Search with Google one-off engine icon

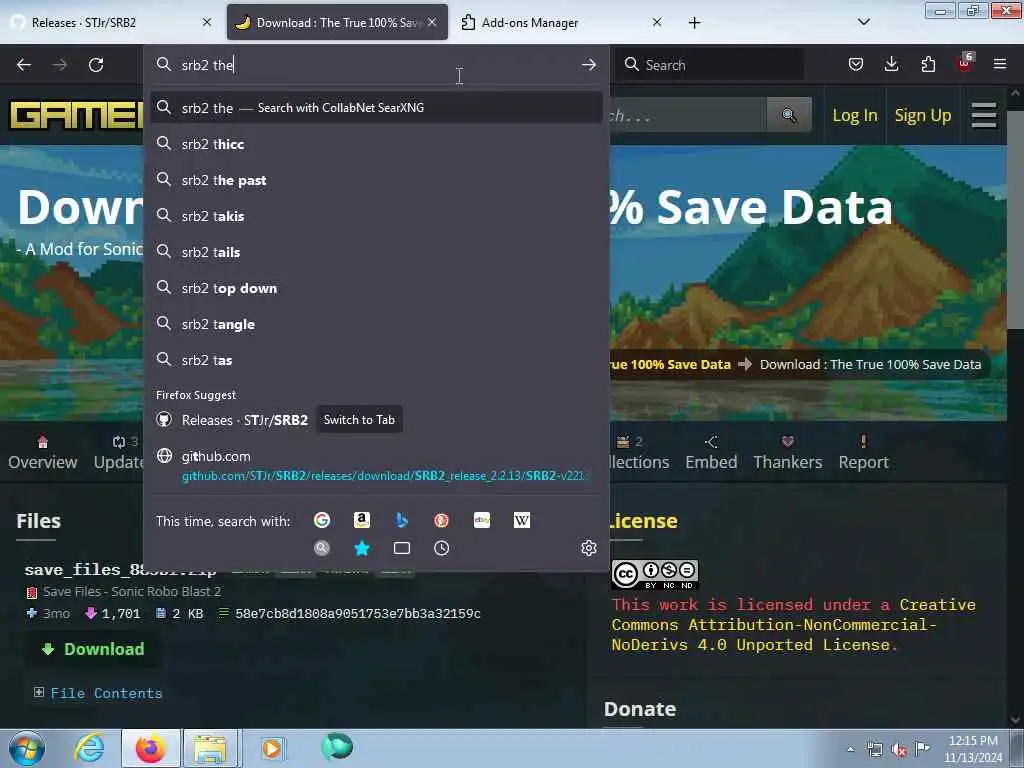click(x=321, y=520)
